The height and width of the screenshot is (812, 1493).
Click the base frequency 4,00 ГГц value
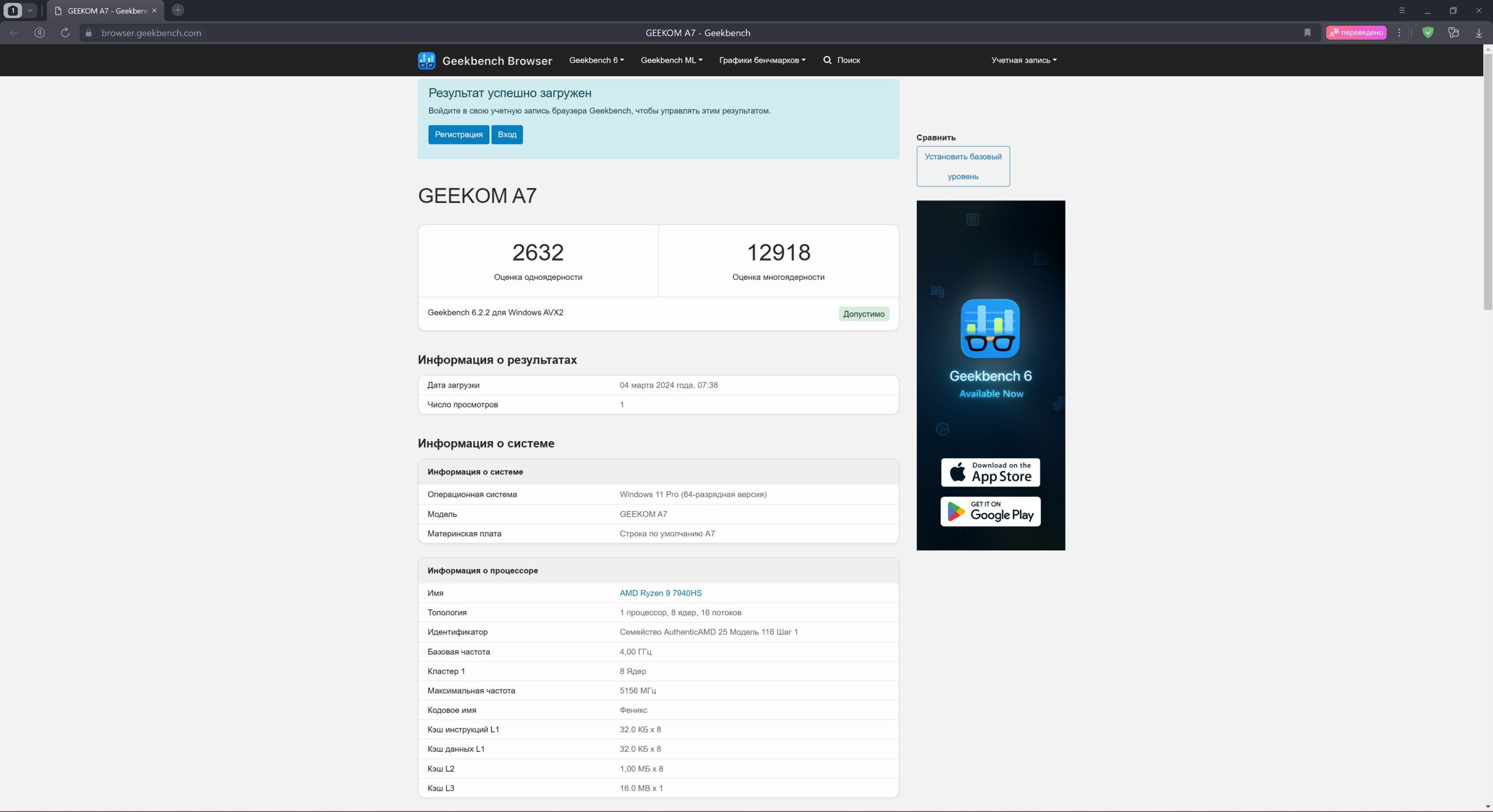coord(635,652)
